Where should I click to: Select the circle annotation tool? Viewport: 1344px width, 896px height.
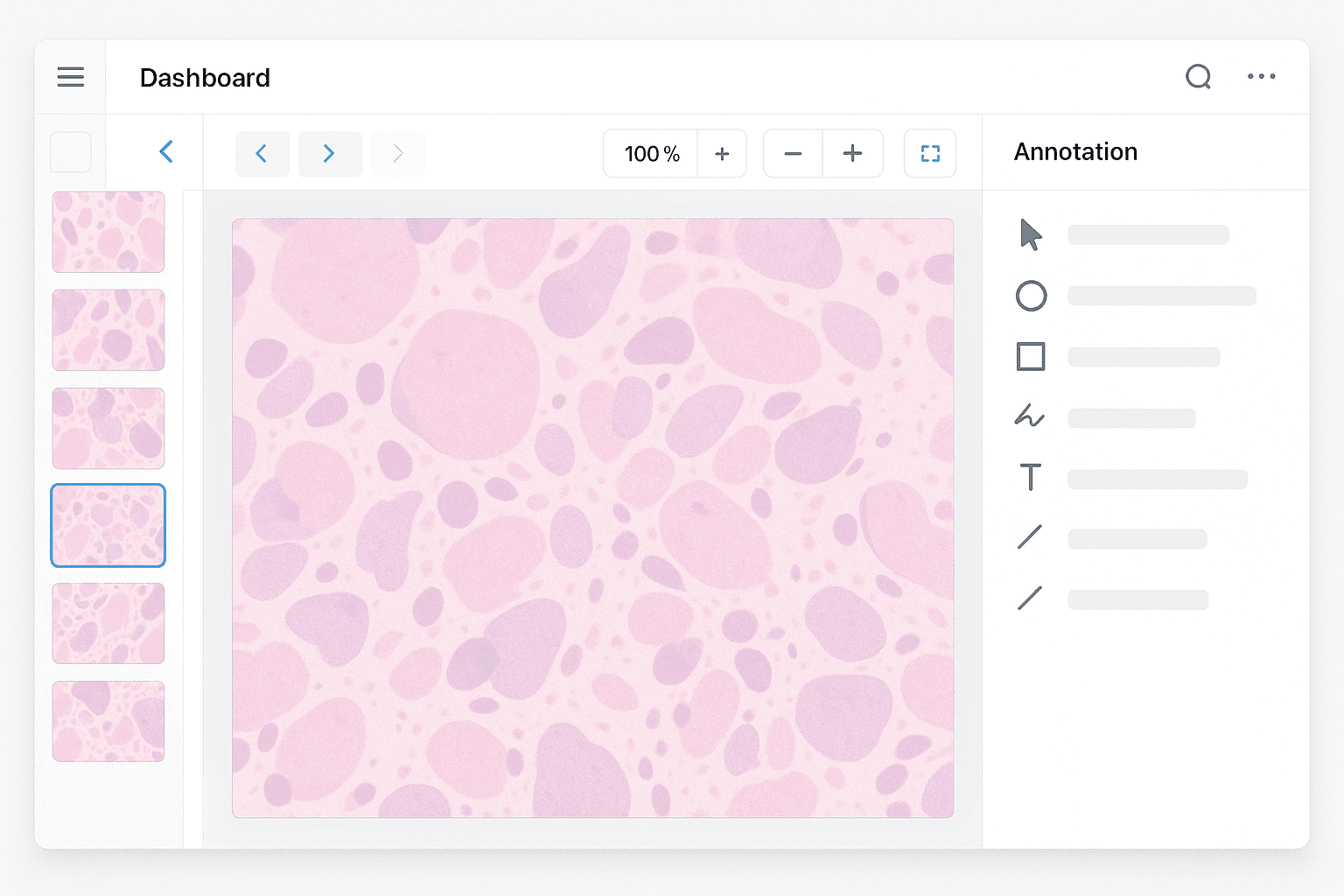click(1031, 296)
